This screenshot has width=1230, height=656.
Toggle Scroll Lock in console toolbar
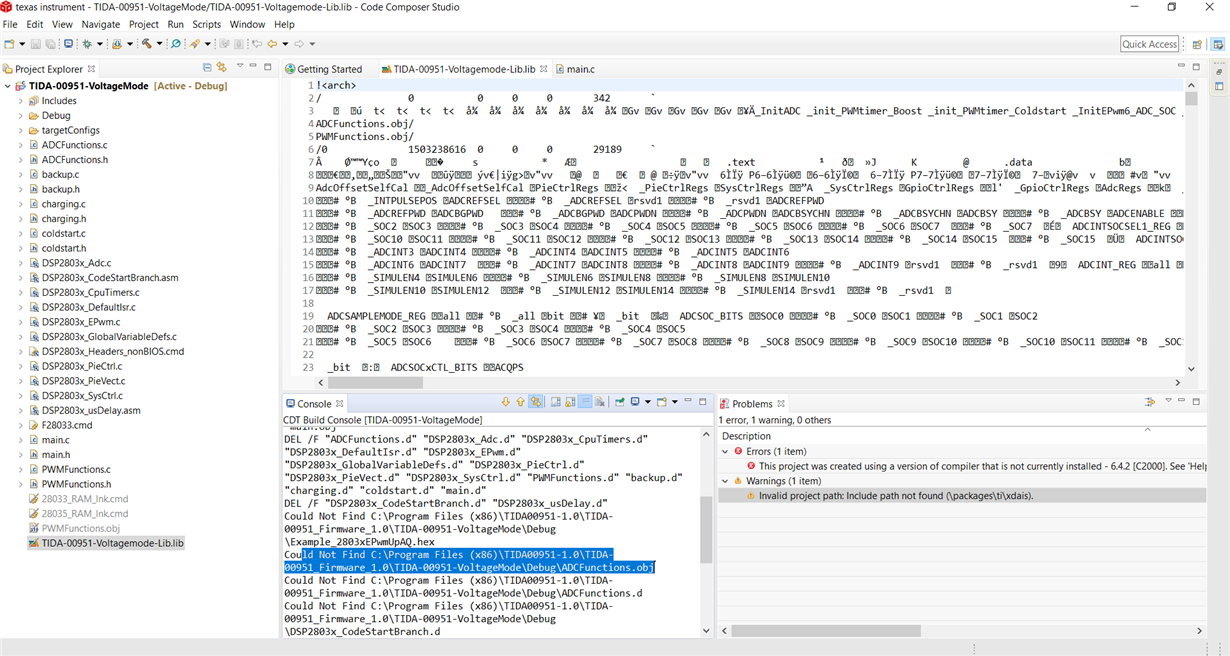tap(571, 402)
